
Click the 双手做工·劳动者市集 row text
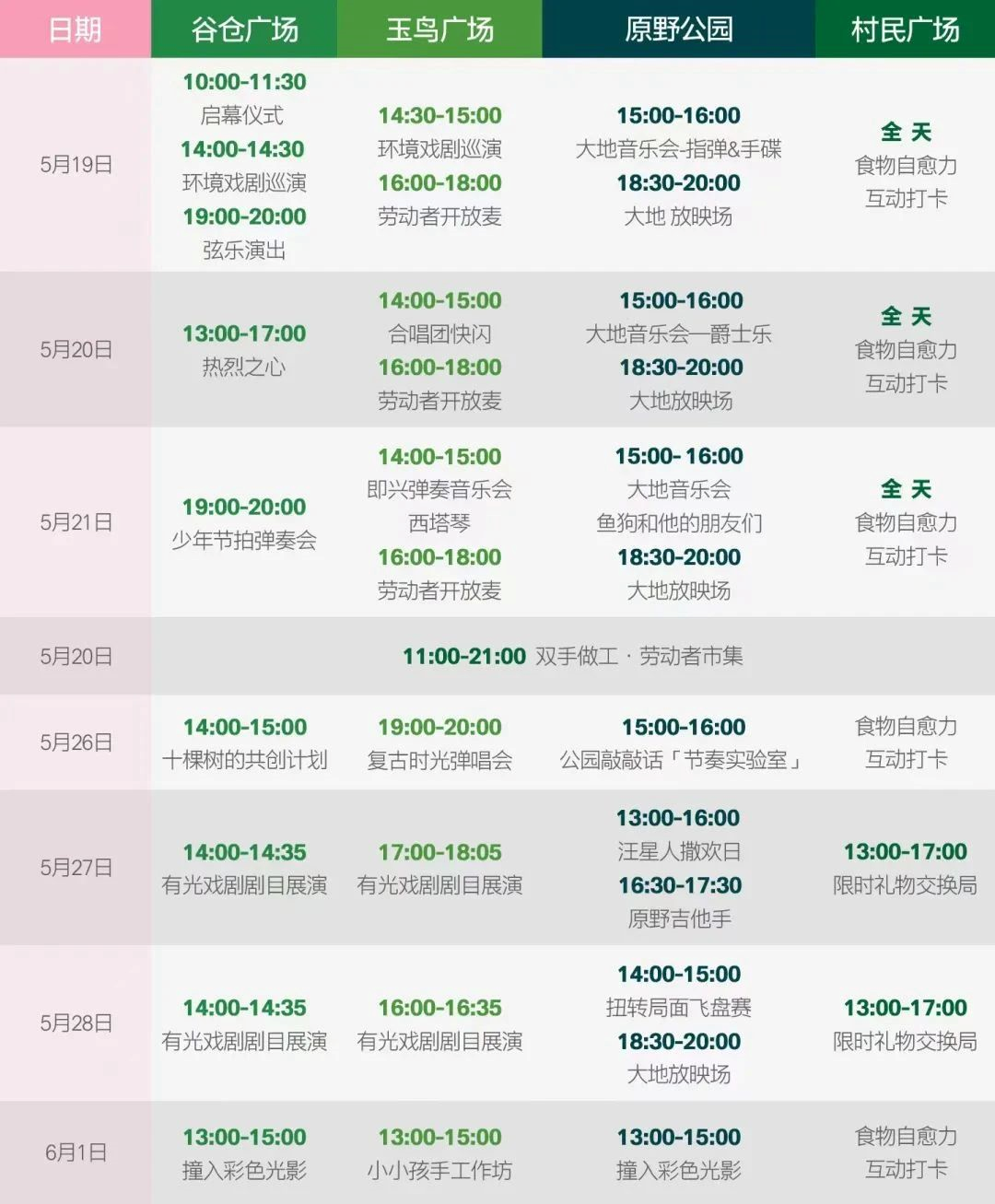638,656
